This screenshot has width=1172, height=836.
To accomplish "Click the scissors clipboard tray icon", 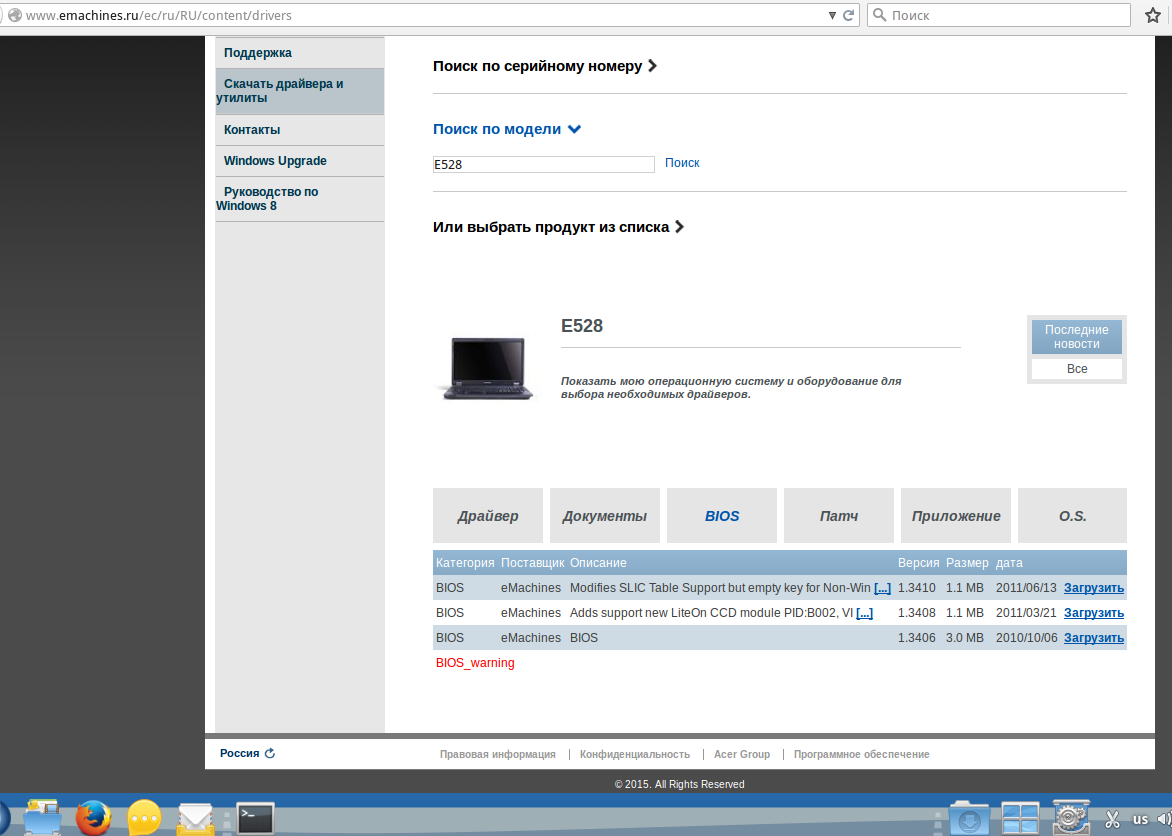I will click(1112, 820).
